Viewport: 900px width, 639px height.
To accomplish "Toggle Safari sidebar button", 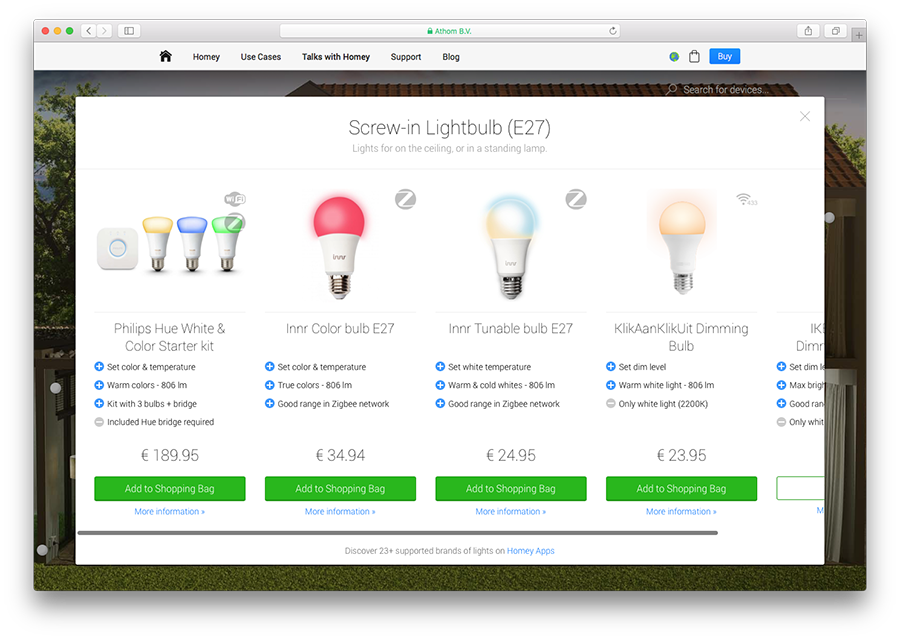I will tap(129, 31).
